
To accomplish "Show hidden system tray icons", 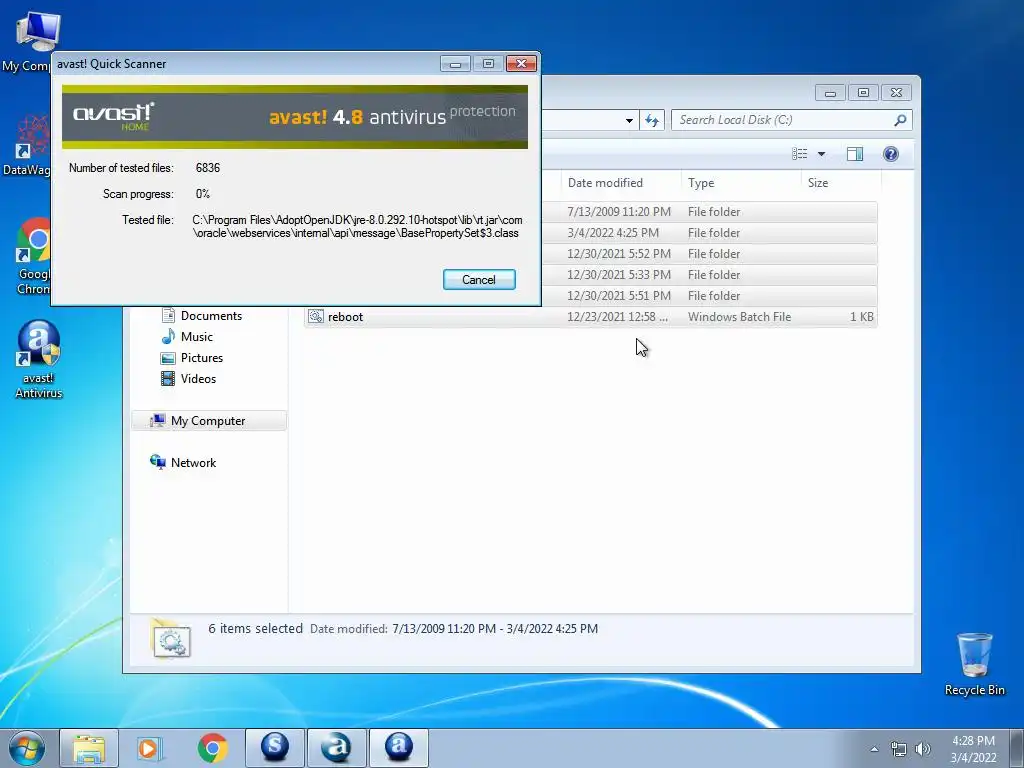I will (x=874, y=749).
